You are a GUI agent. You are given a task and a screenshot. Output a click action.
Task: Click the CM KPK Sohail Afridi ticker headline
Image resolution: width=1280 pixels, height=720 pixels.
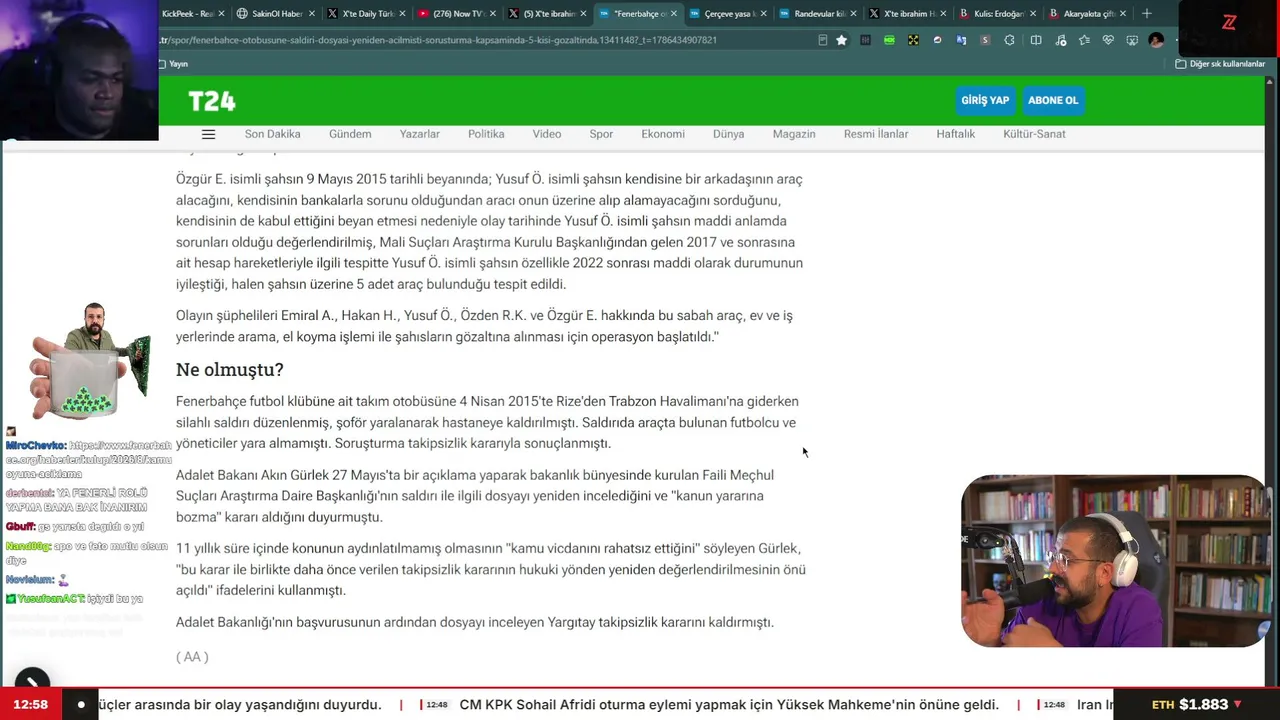[729, 705]
